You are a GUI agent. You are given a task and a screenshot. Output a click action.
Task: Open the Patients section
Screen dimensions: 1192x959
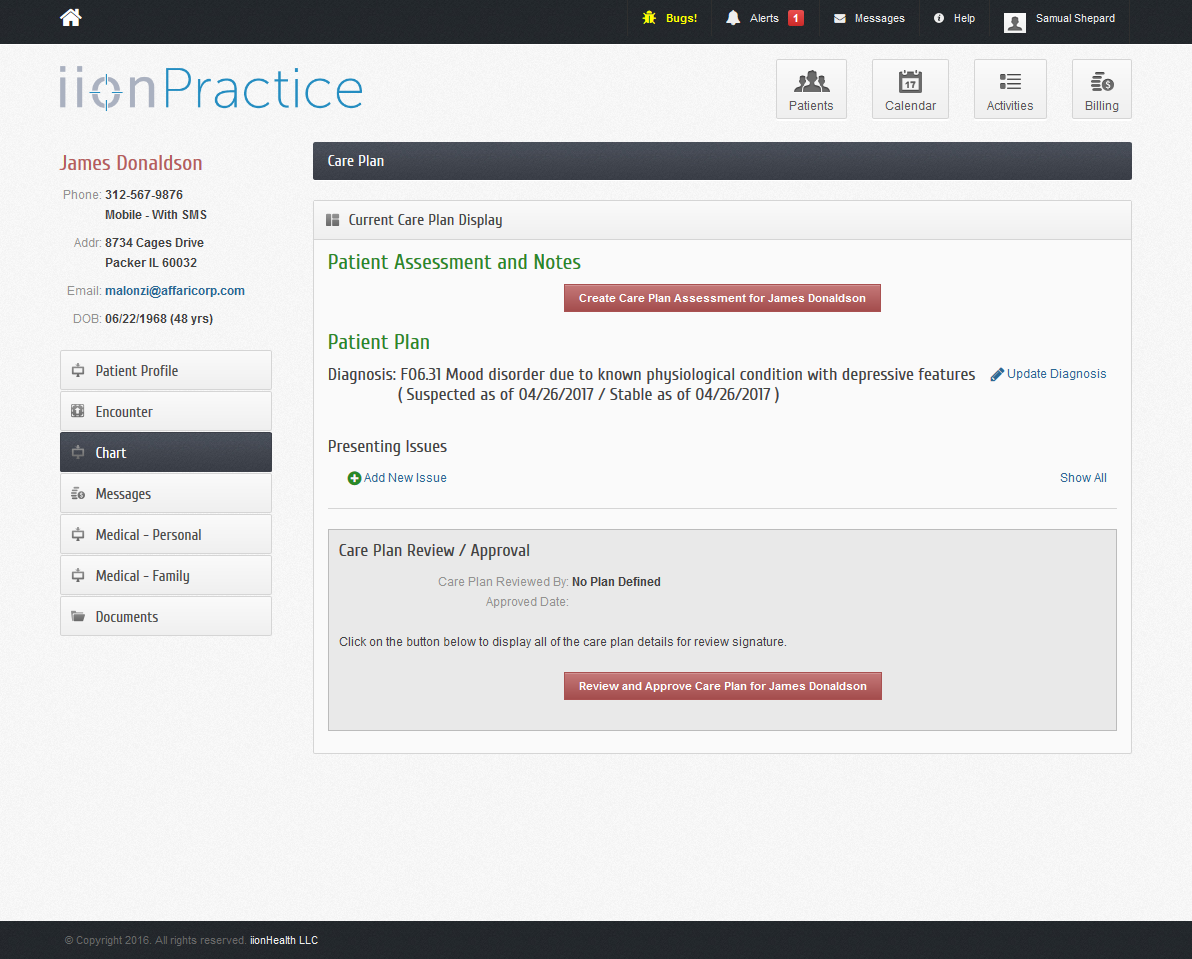coord(811,89)
